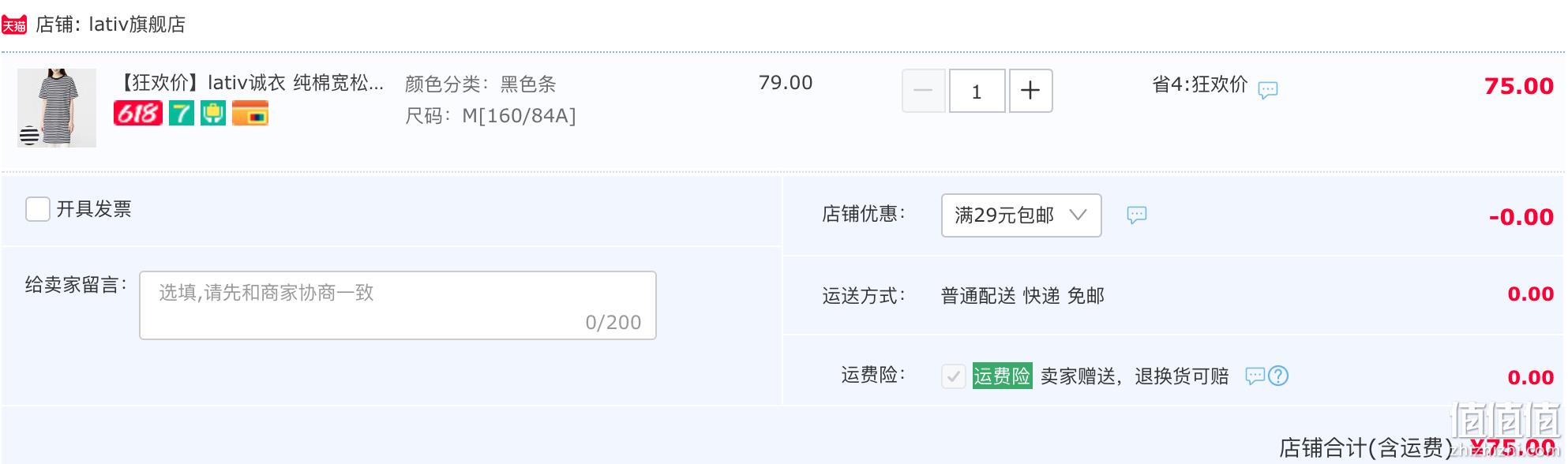Click the red 618 promotion badge

tap(138, 113)
